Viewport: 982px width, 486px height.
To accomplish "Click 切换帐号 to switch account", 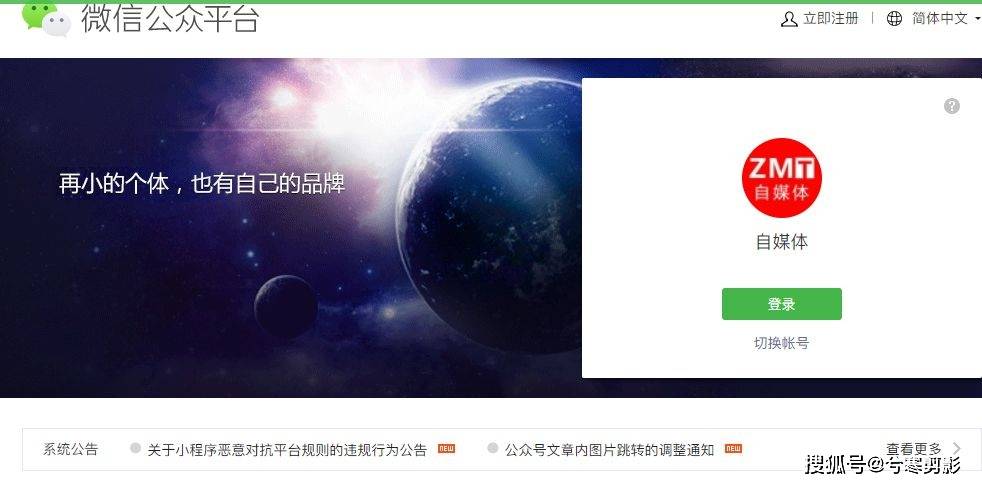I will [x=782, y=343].
